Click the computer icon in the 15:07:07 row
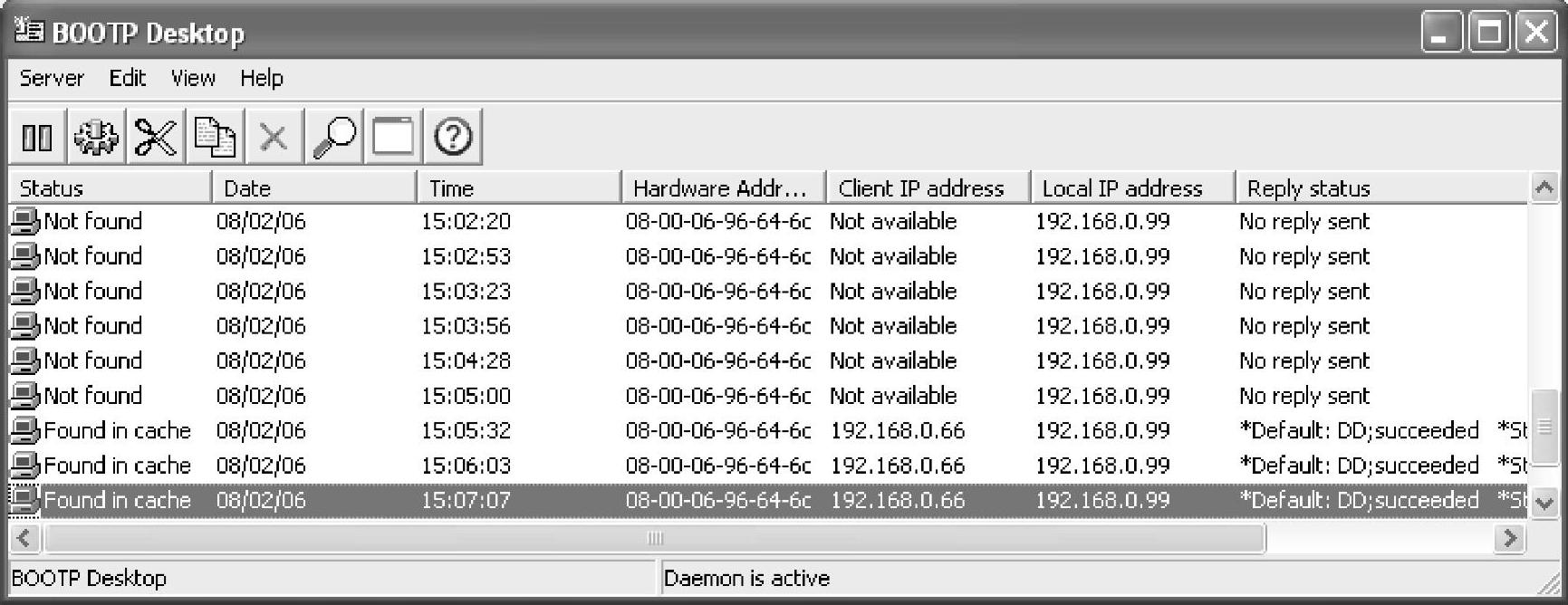The image size is (1568, 605). pyautogui.click(x=25, y=500)
